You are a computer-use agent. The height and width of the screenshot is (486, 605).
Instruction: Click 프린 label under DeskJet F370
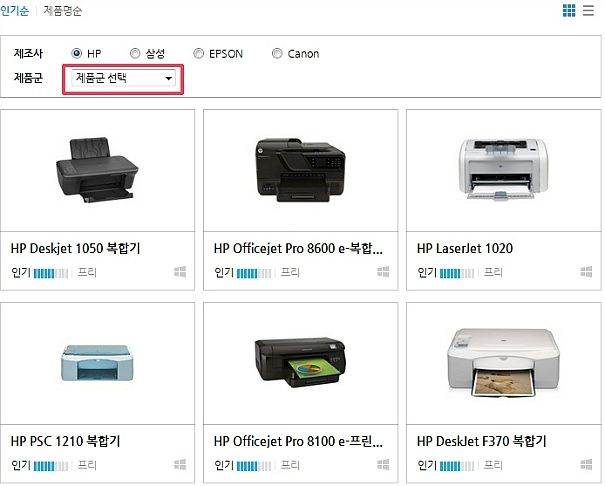click(x=493, y=465)
